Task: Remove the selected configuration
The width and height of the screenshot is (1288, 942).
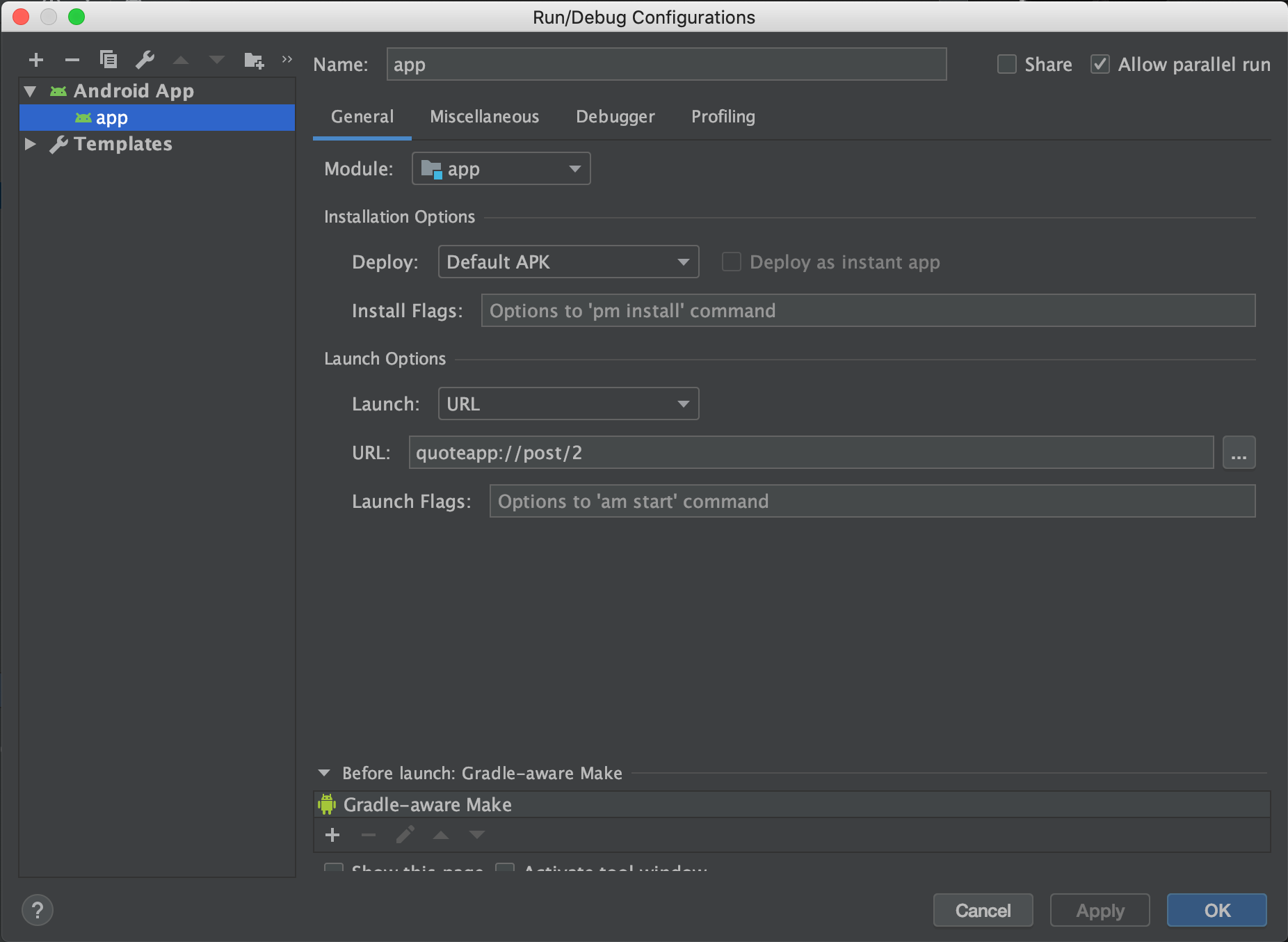Action: pyautogui.click(x=72, y=60)
